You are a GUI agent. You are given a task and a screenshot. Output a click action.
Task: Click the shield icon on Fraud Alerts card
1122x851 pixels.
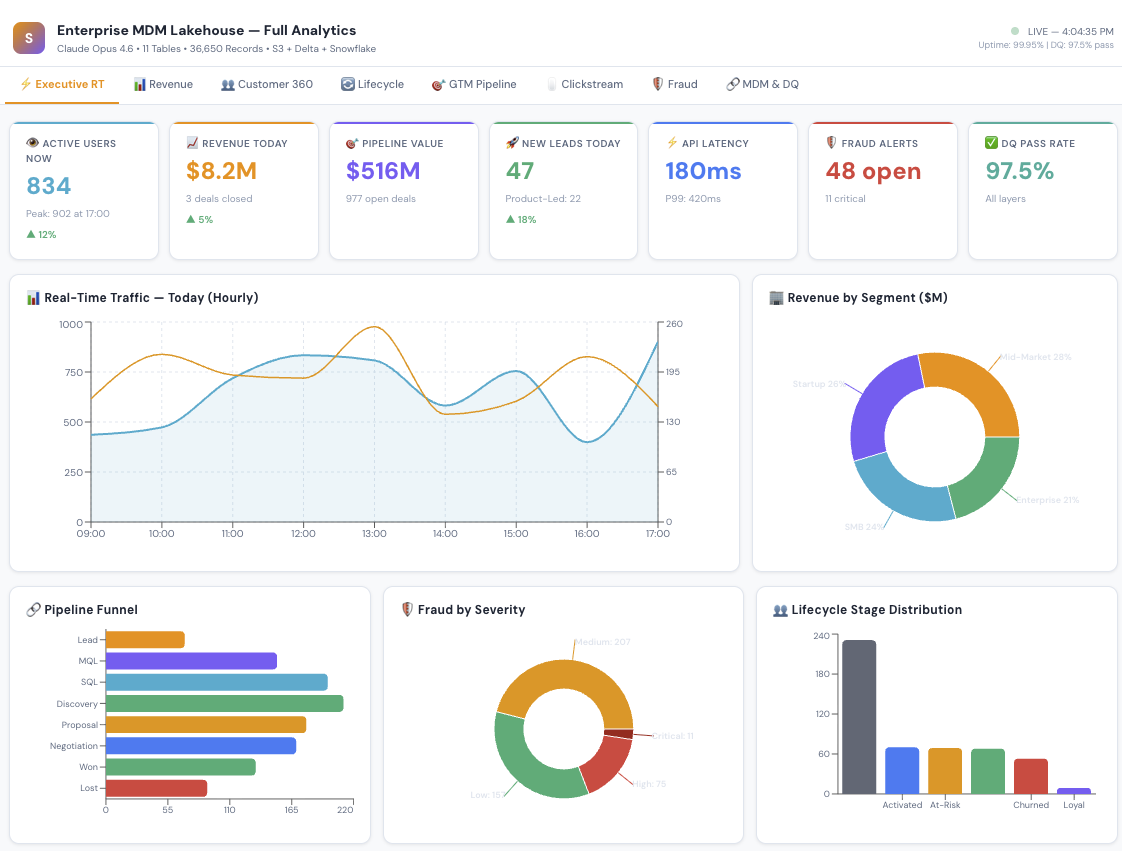pyautogui.click(x=831, y=143)
